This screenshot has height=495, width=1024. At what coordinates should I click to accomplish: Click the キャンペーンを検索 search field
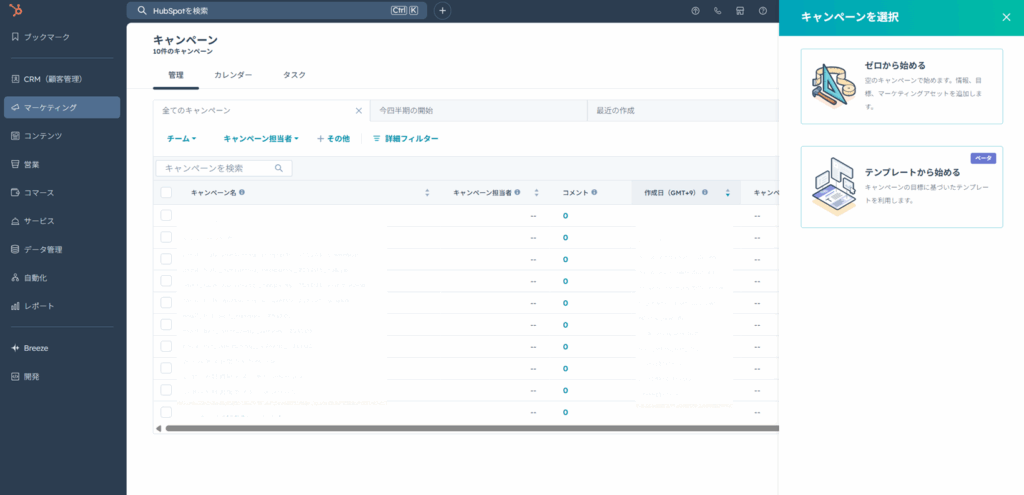pos(218,168)
